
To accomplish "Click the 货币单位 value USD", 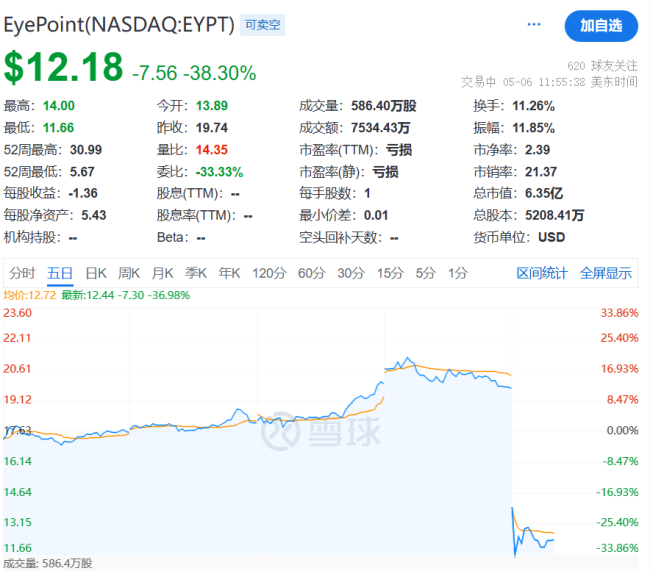I will click(x=551, y=237).
